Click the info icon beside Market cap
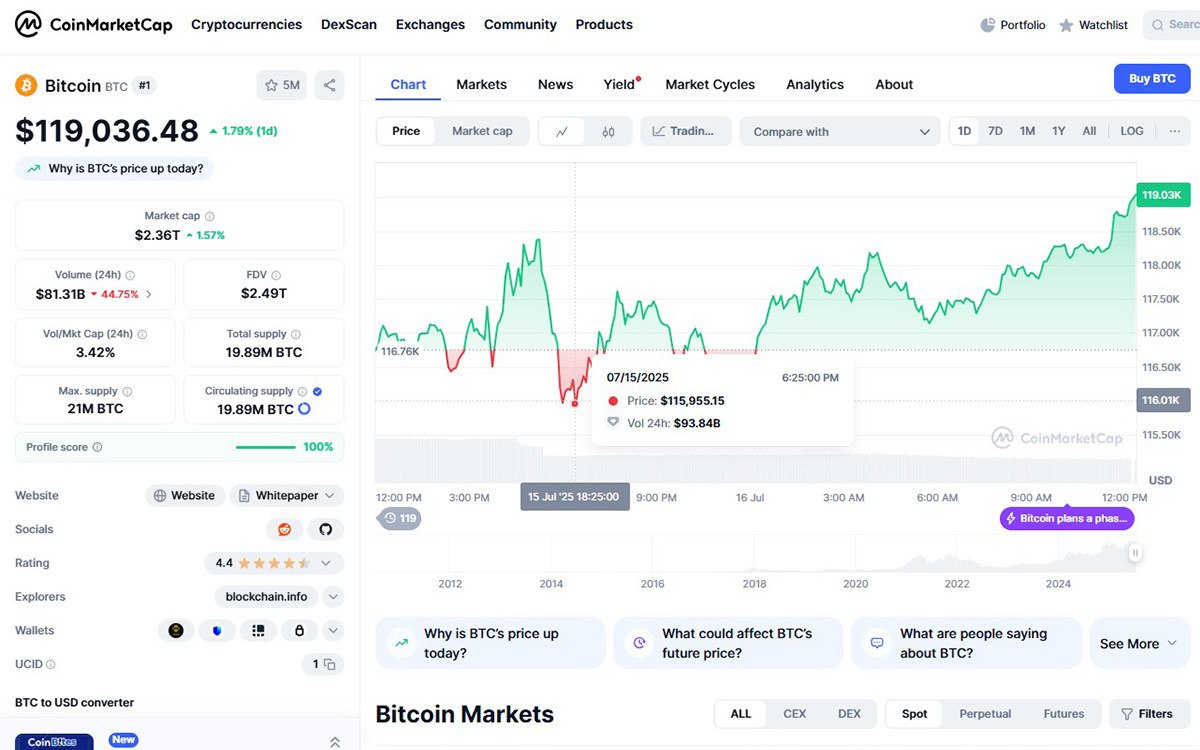The height and width of the screenshot is (750, 1200). pyautogui.click(x=209, y=216)
